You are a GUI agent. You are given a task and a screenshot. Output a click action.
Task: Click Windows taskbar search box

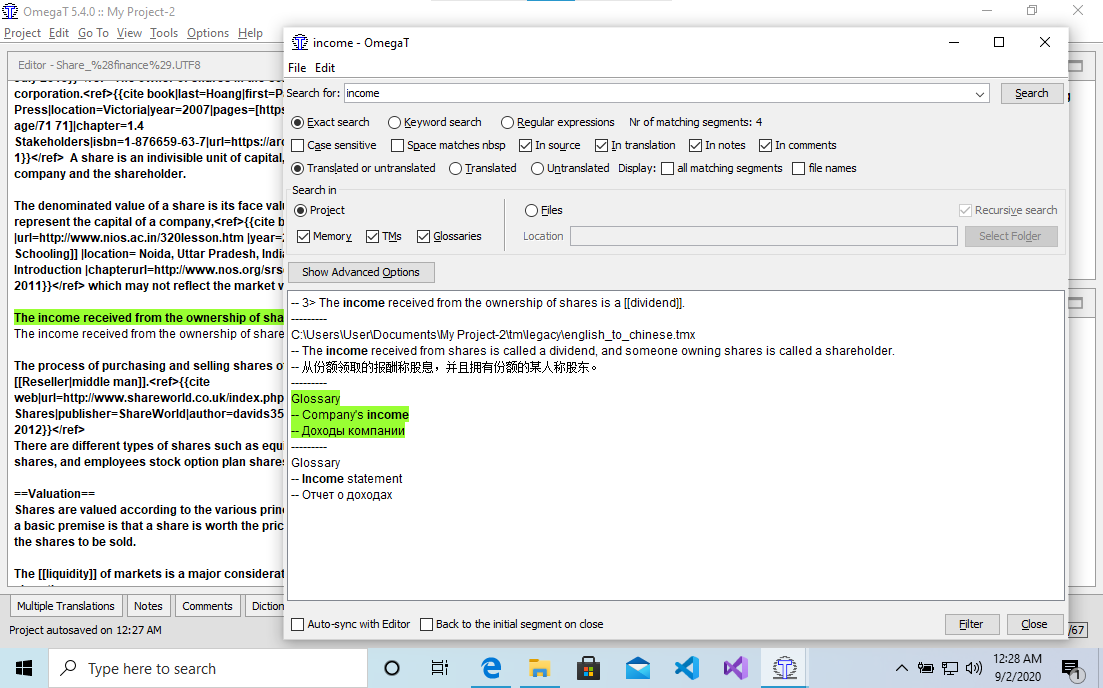pos(208,668)
